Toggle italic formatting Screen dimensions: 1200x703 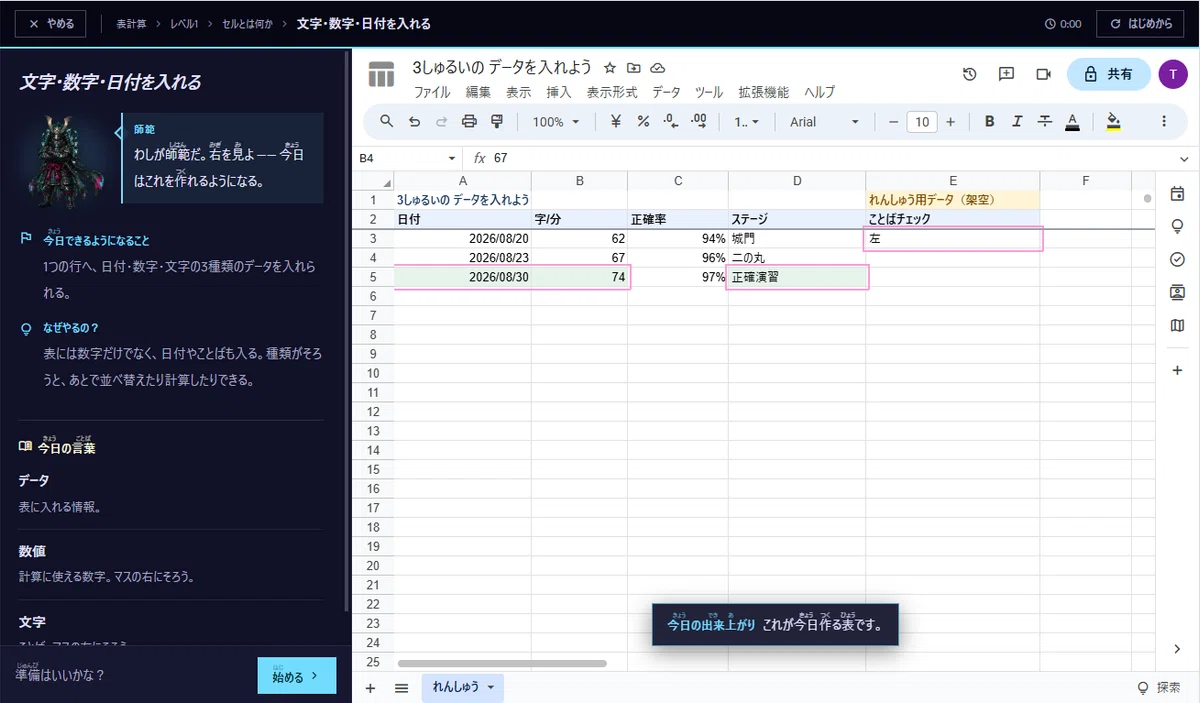[1017, 122]
